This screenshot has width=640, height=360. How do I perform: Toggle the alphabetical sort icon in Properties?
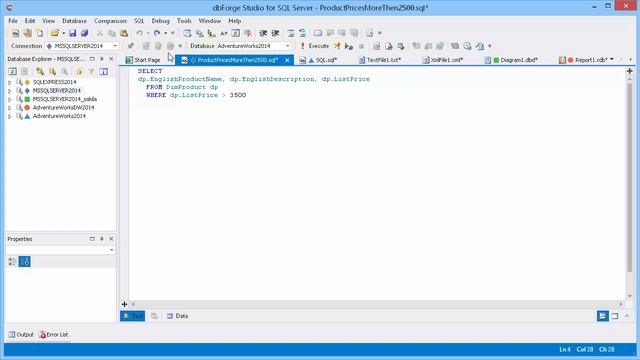[x=24, y=262]
